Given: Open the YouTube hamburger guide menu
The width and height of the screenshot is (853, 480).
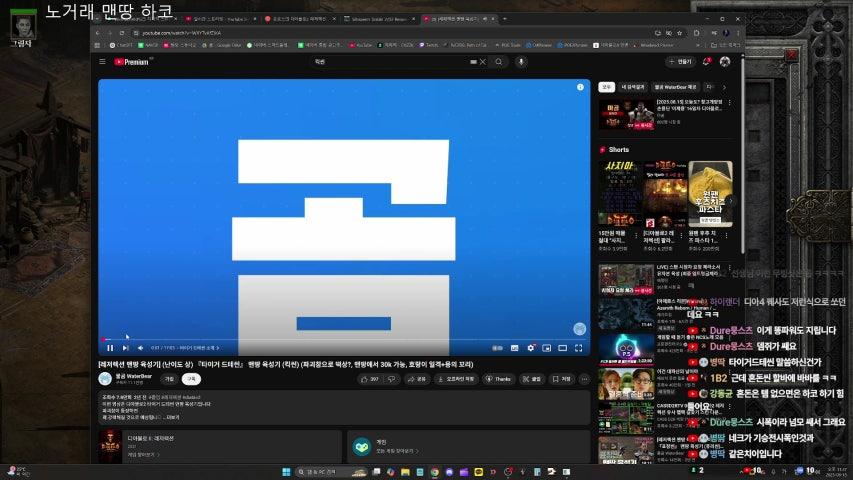Looking at the screenshot, I should (102, 62).
